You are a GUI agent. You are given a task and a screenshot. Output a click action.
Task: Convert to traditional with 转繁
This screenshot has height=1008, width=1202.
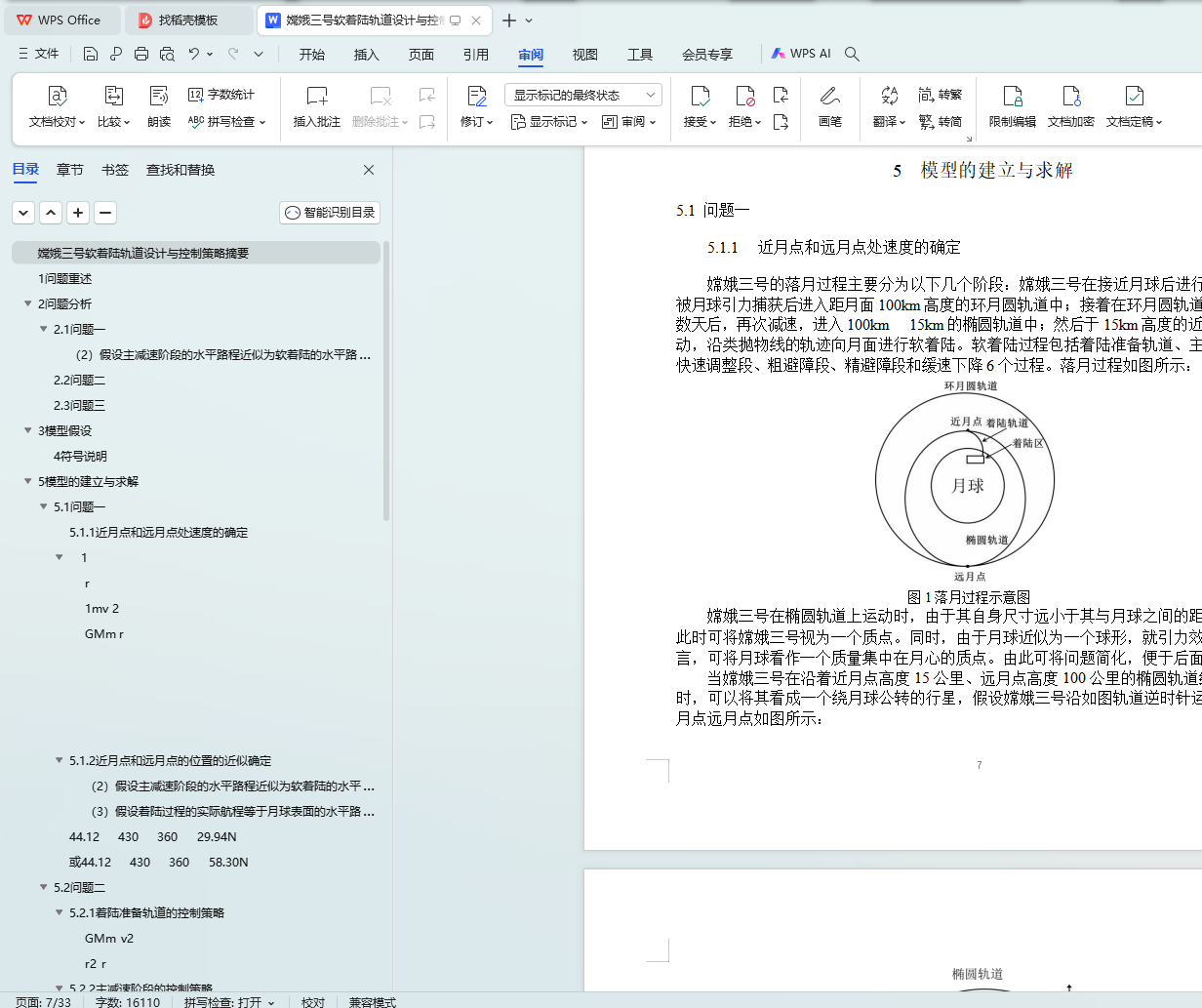(941, 95)
